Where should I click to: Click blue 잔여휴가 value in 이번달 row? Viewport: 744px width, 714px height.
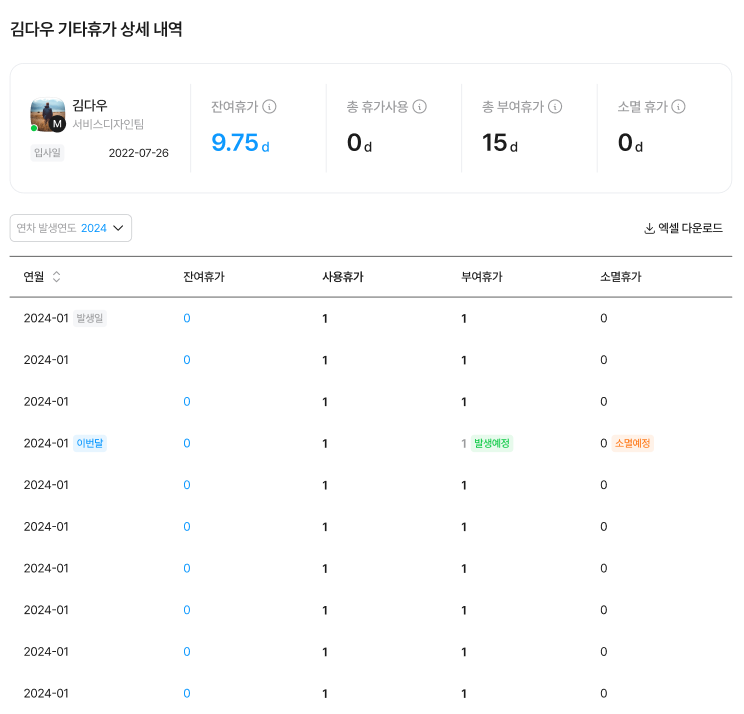point(187,443)
